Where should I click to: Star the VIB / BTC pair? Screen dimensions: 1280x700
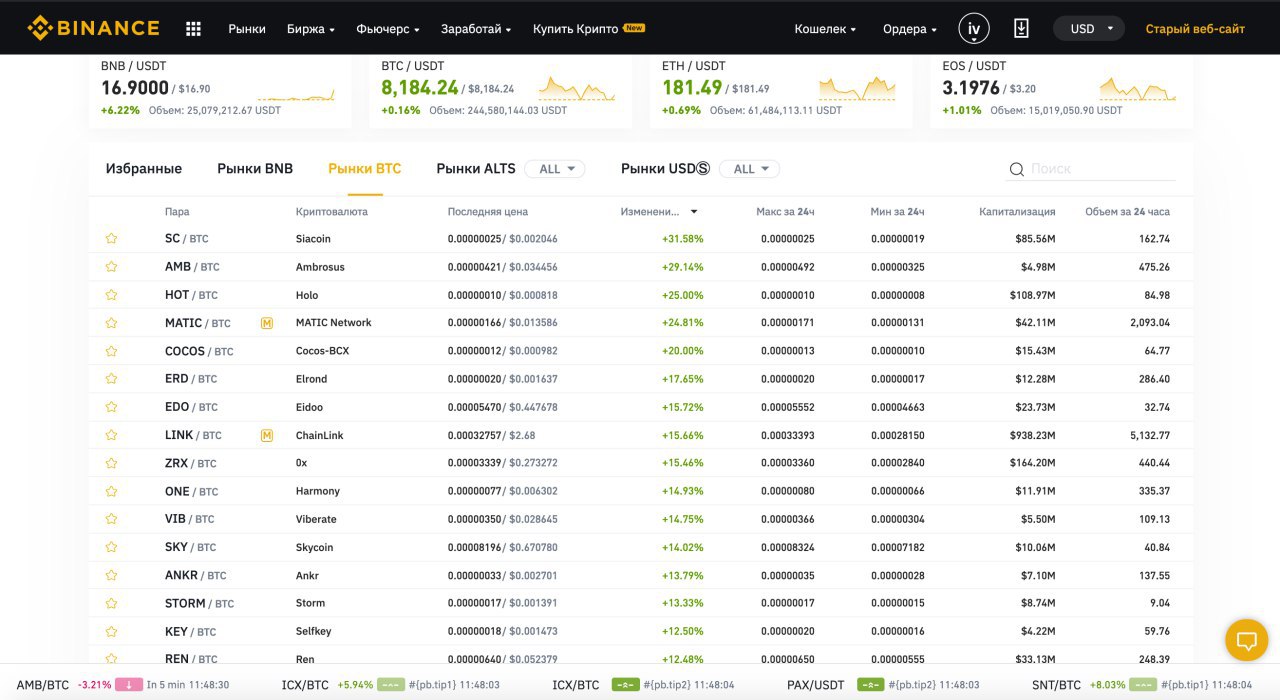[112, 519]
